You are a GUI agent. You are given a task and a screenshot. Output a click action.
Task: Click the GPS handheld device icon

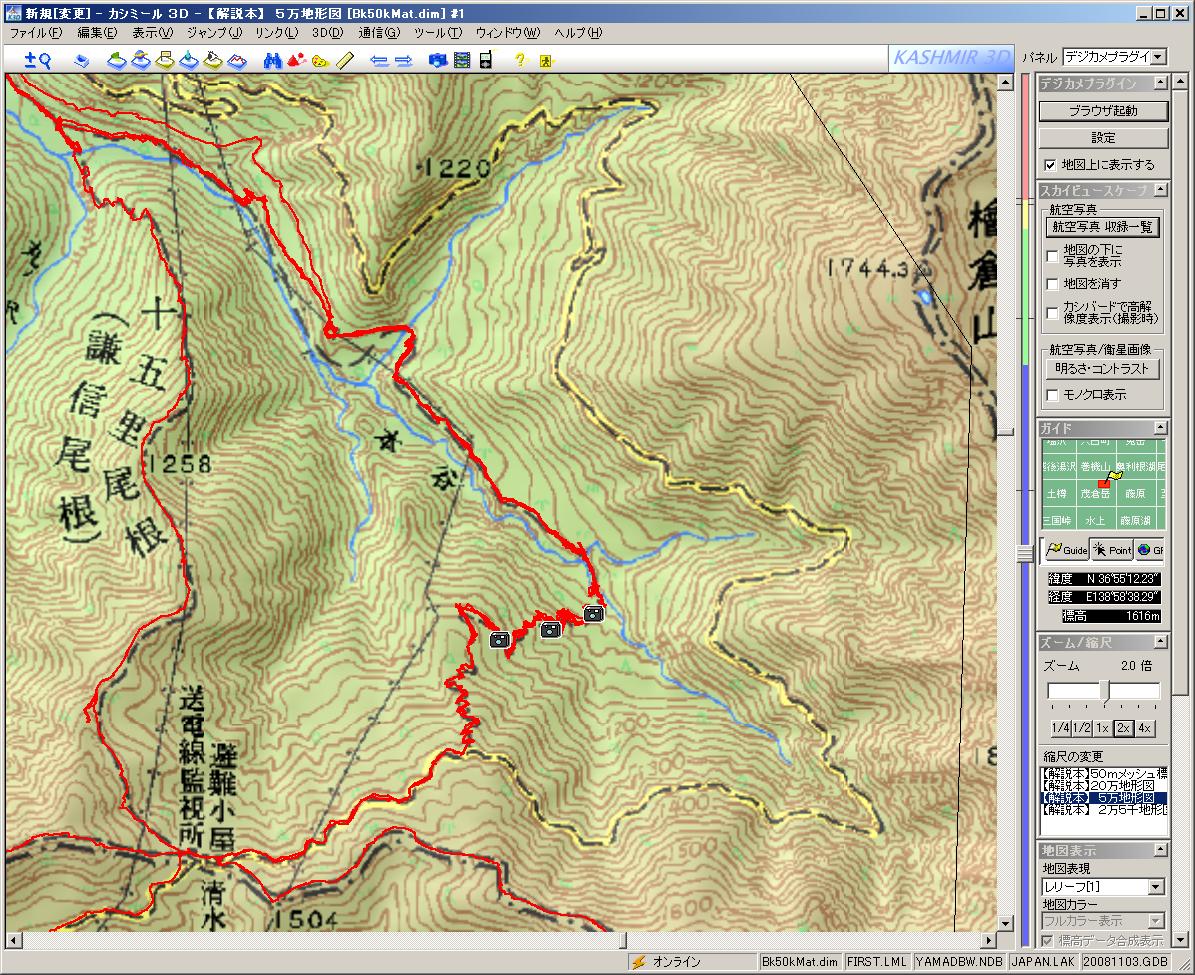485,60
